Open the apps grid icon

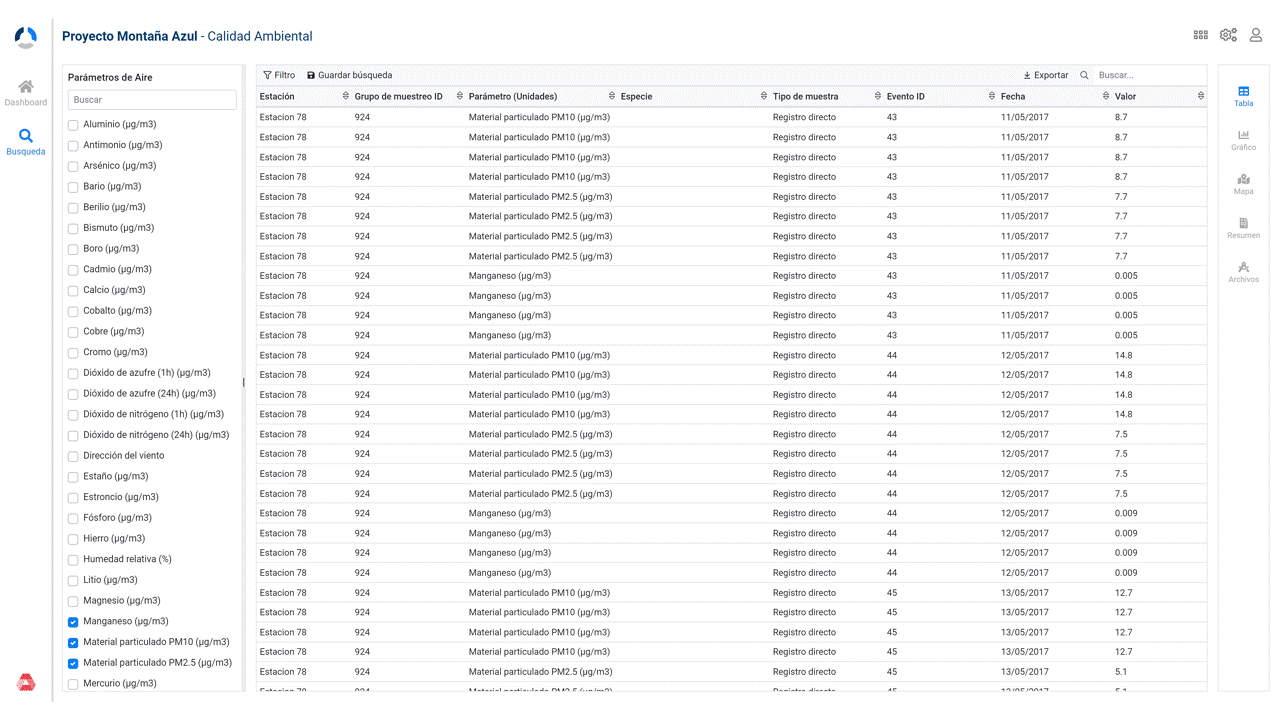click(x=1200, y=35)
